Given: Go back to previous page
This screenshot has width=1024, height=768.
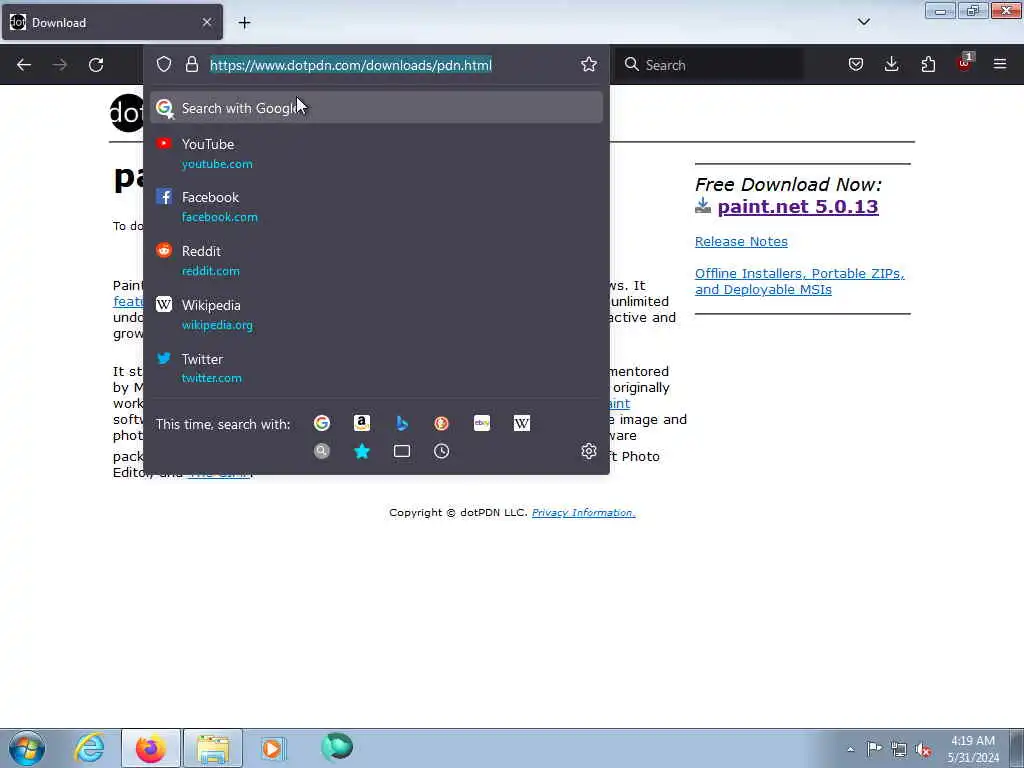Looking at the screenshot, I should (x=24, y=65).
